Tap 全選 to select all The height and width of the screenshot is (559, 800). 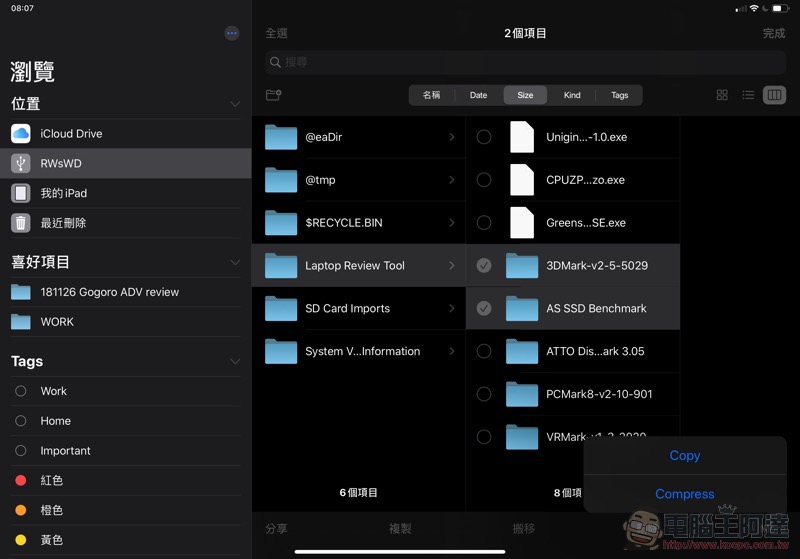(277, 34)
